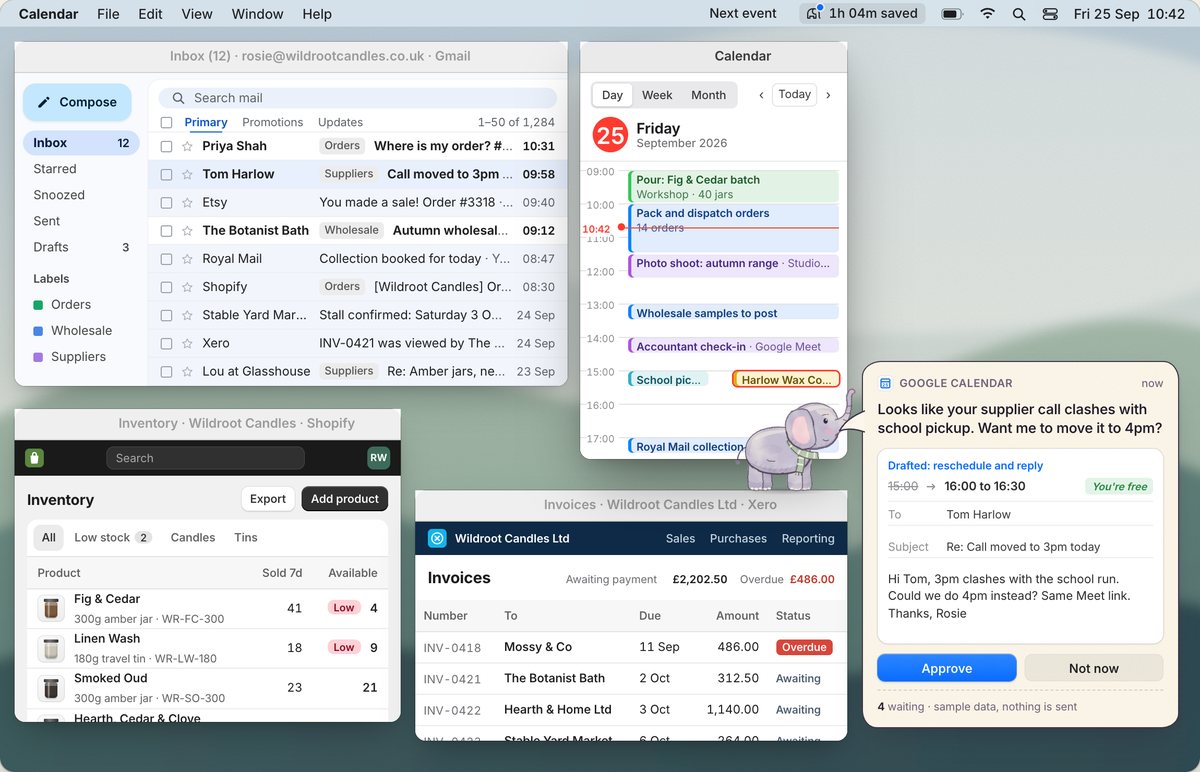Viewport: 1200px width, 772px height.
Task: Switch to the Updates tab in Gmail
Action: point(340,122)
